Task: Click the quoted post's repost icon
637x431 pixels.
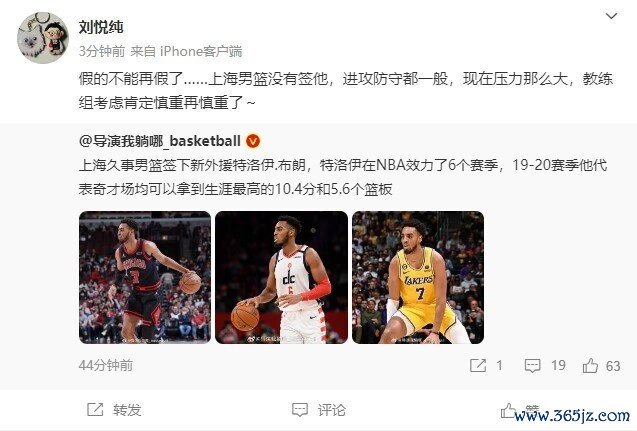Action: tap(478, 365)
